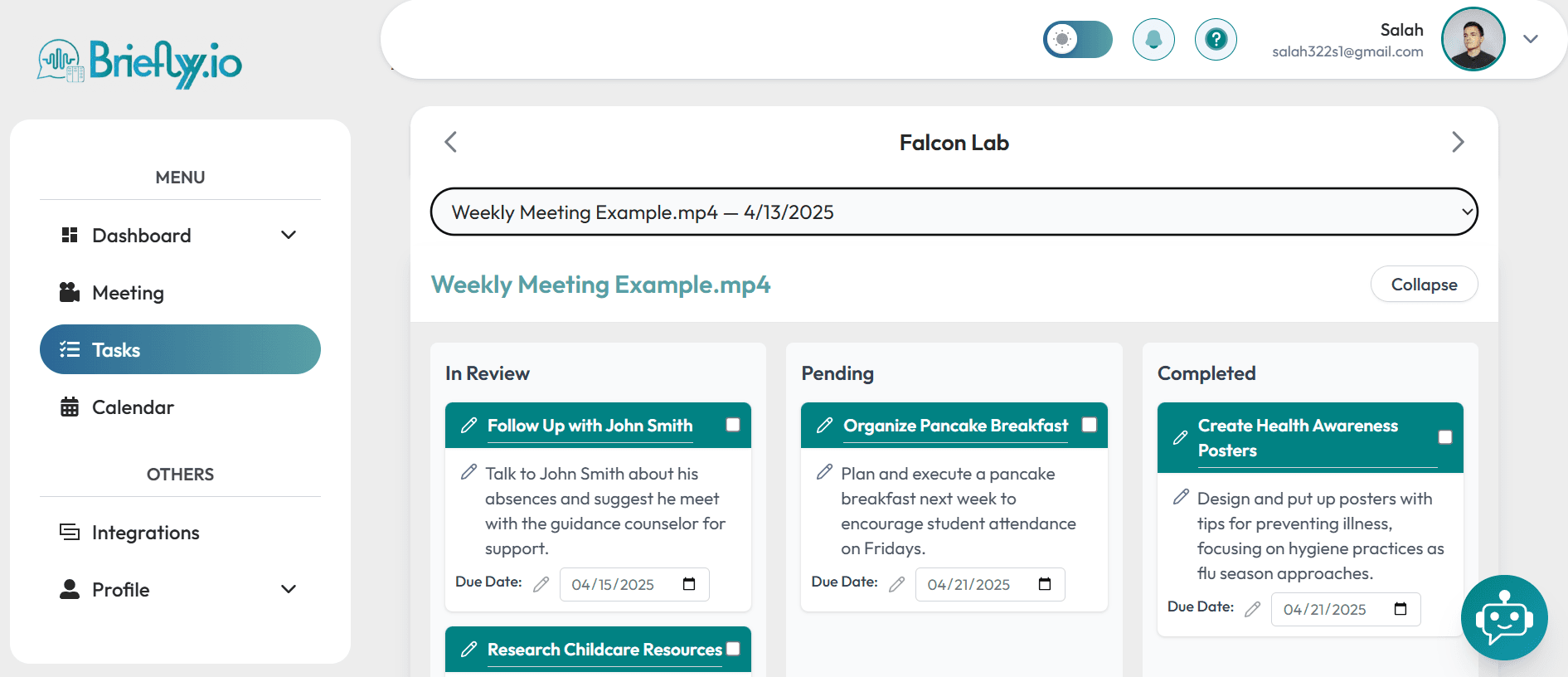The image size is (1568, 677).
Task: Toggle the light/dark theme switch
Action: 1077,39
